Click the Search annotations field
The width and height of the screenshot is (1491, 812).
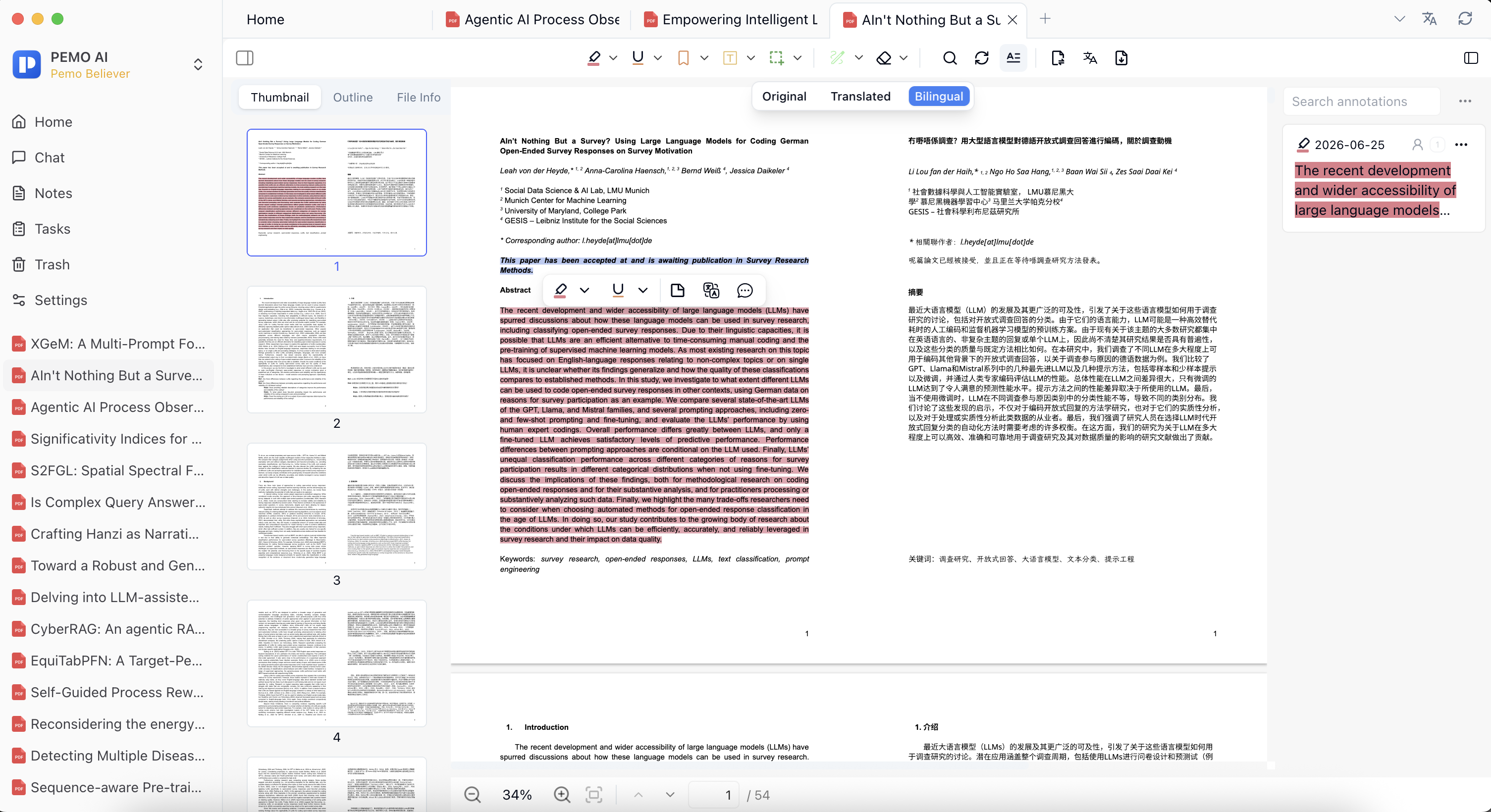point(1361,101)
